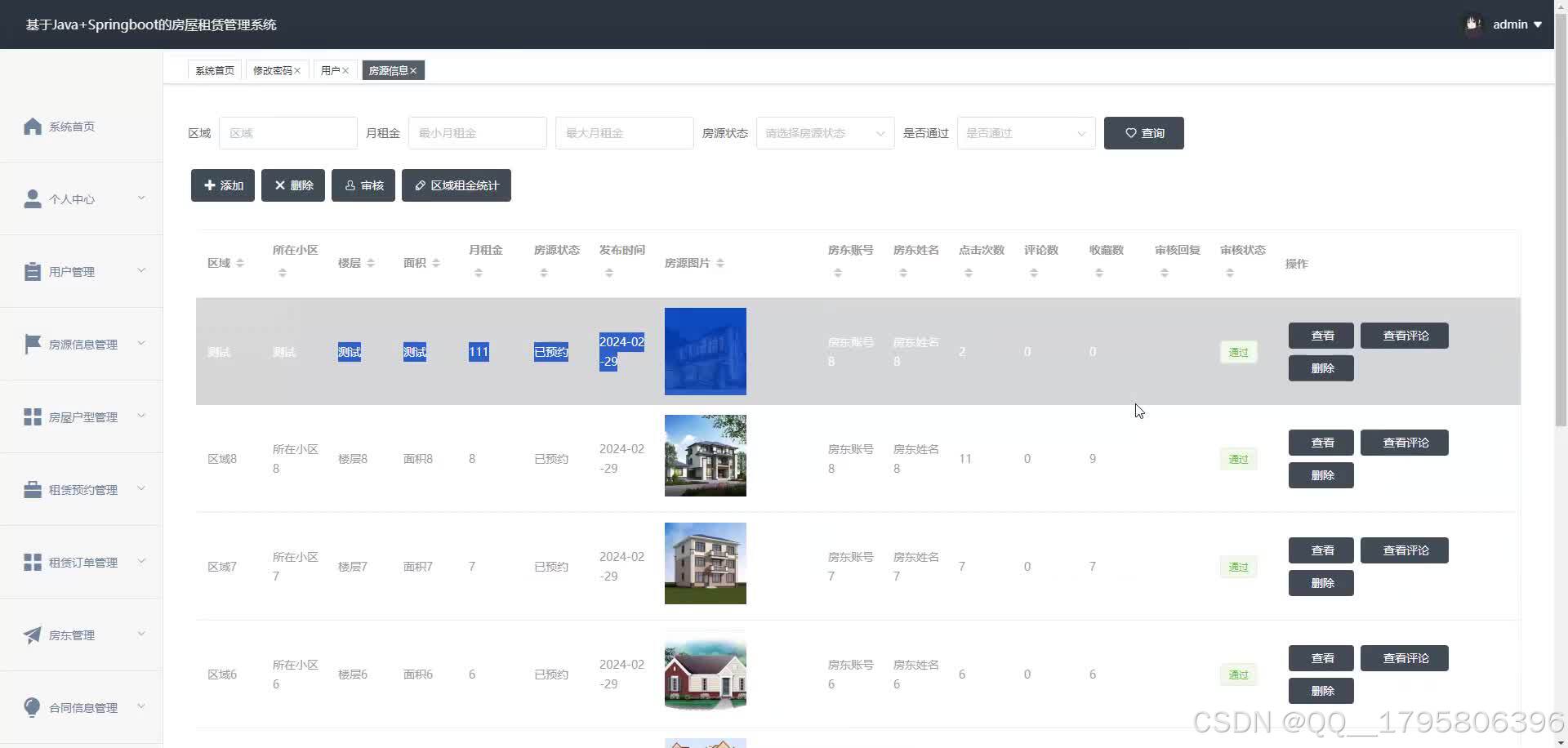Open 系统首页 home icon in sidebar
Screen dimensions: 1568x748
click(33, 127)
